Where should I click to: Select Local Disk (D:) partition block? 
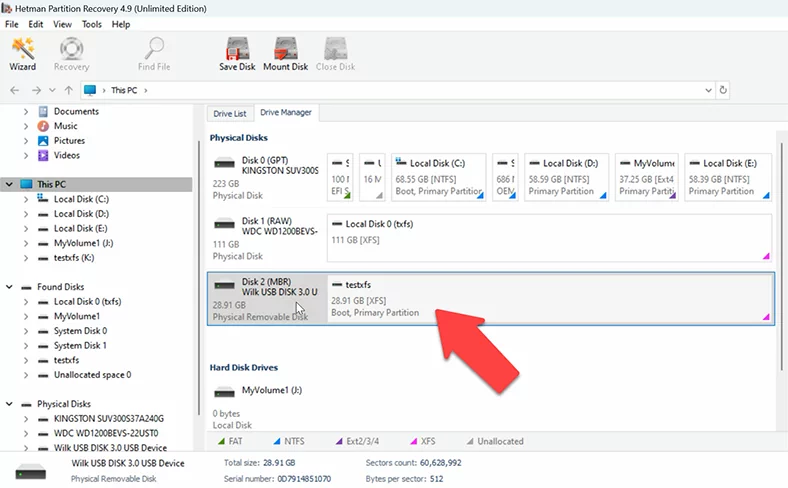566,177
